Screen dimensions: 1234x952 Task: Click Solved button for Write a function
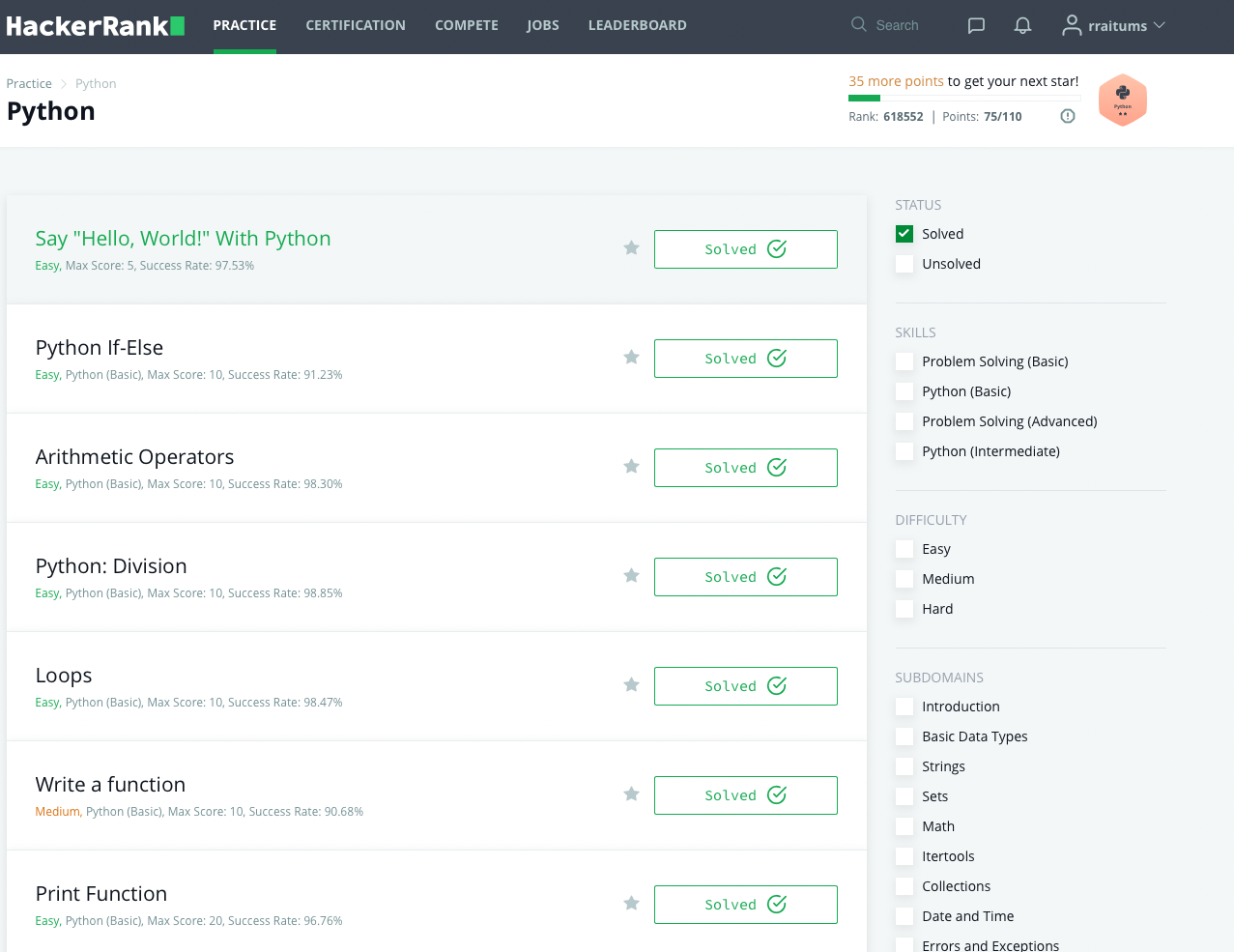tap(746, 795)
